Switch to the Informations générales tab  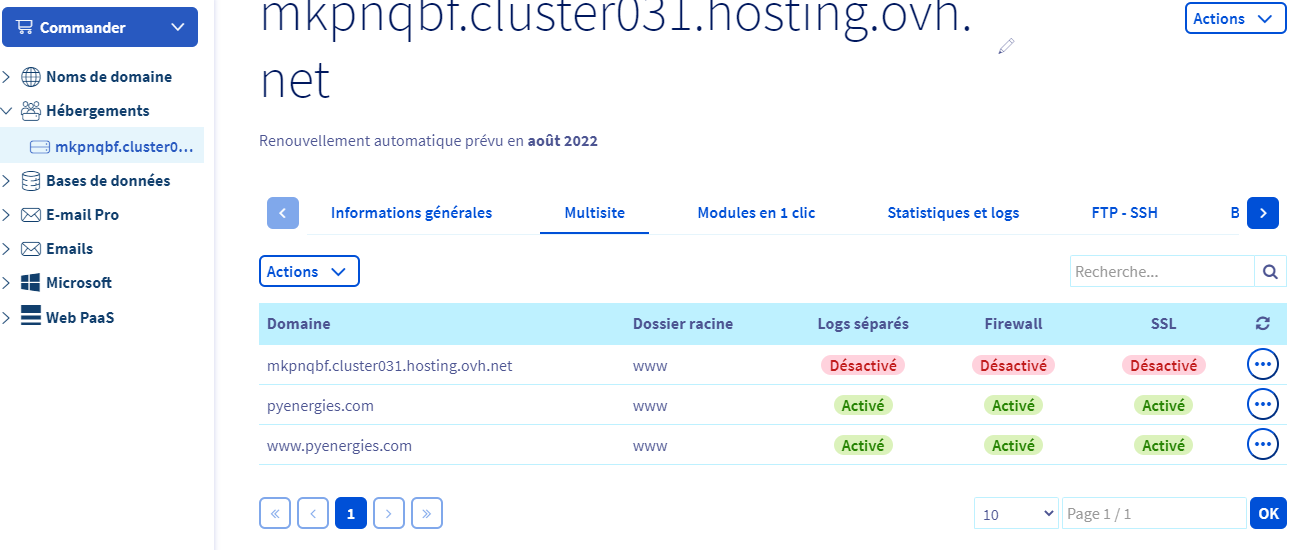point(411,213)
